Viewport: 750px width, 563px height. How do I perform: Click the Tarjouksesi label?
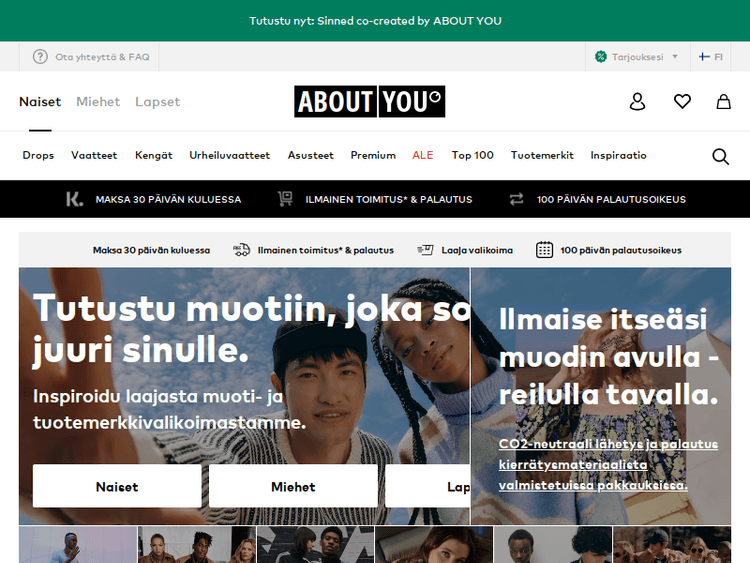[x=638, y=57]
